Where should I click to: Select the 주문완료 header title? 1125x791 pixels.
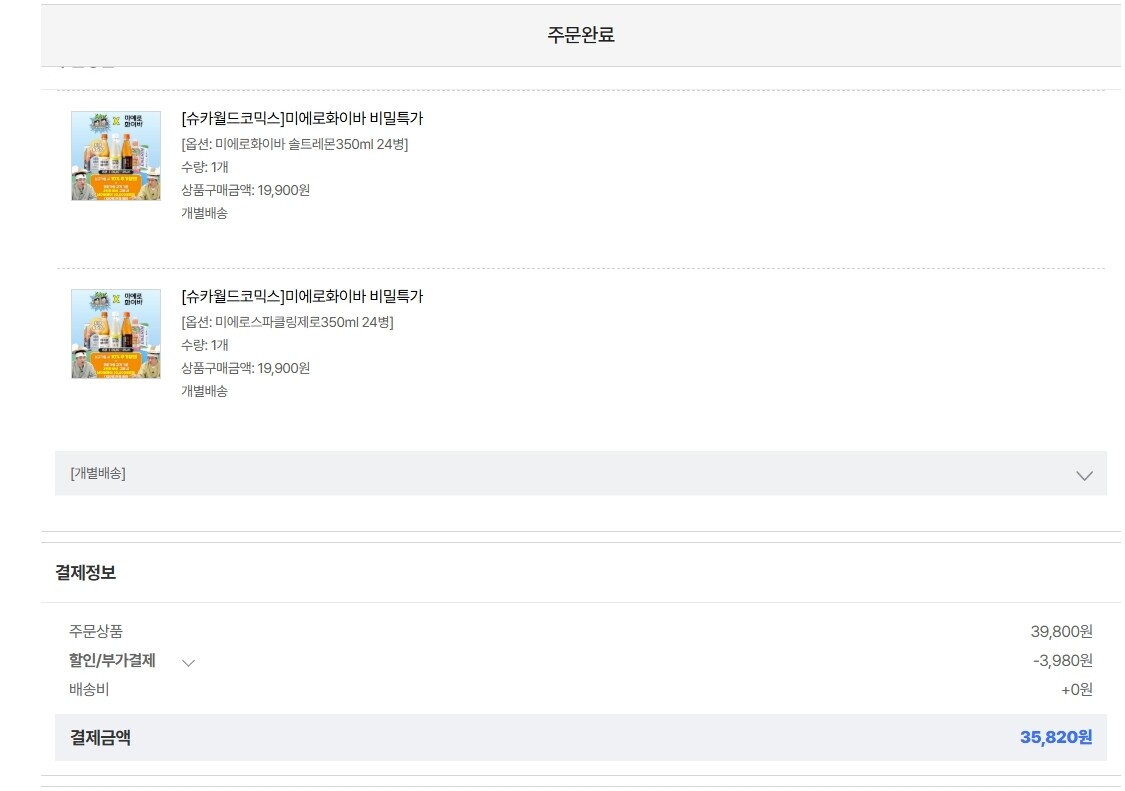point(580,34)
